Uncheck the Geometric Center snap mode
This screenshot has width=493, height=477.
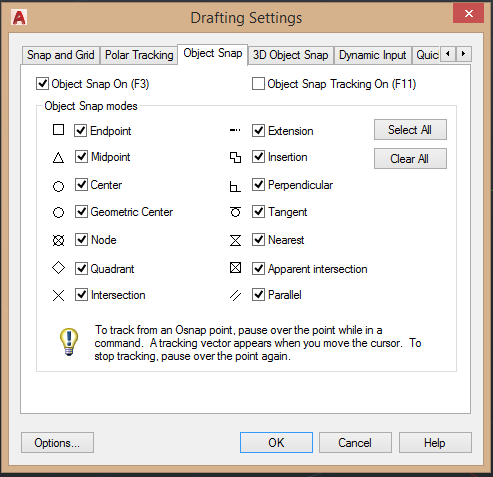(x=81, y=212)
